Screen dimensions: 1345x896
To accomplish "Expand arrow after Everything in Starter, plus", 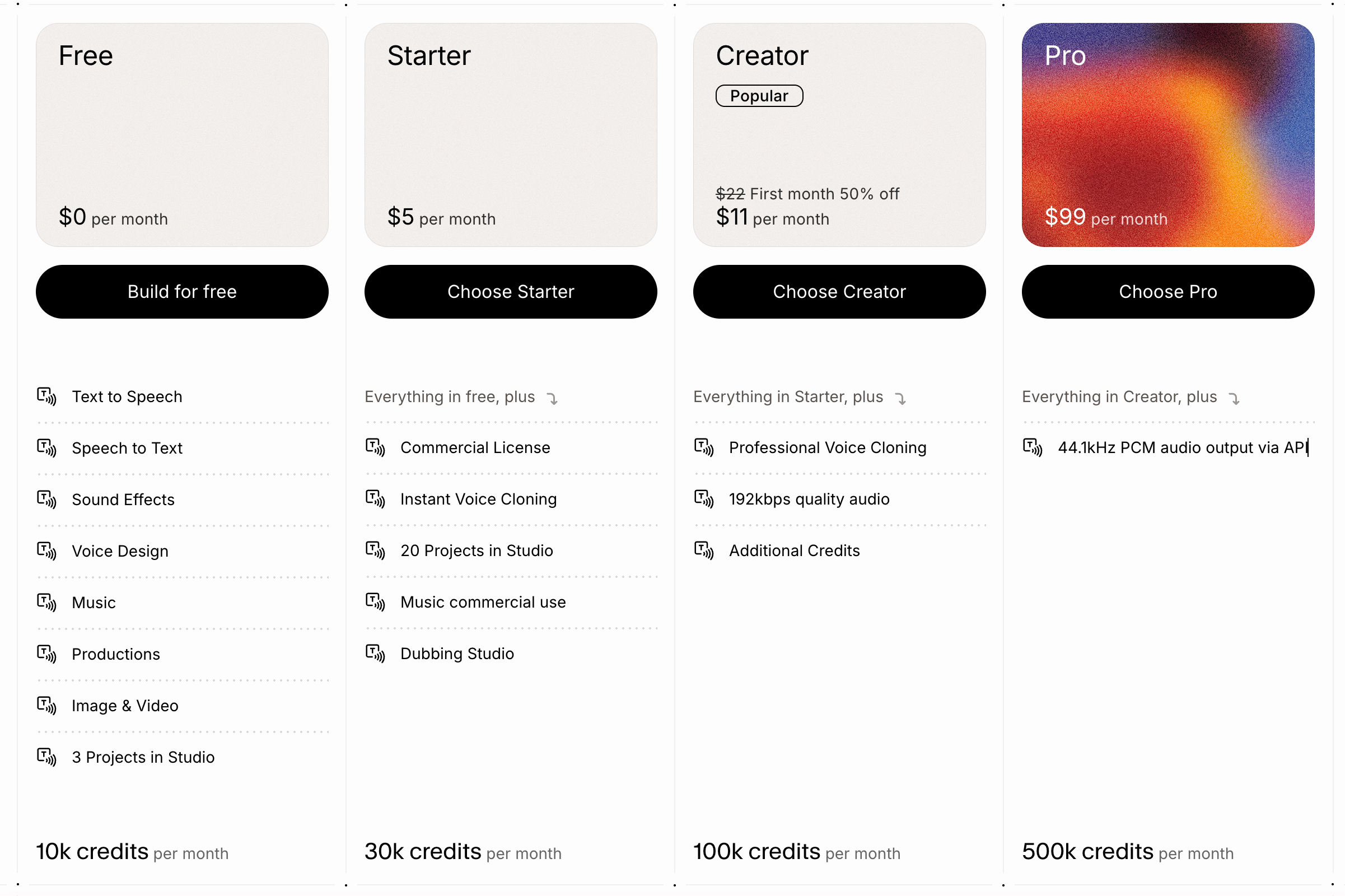I will tap(900, 398).
